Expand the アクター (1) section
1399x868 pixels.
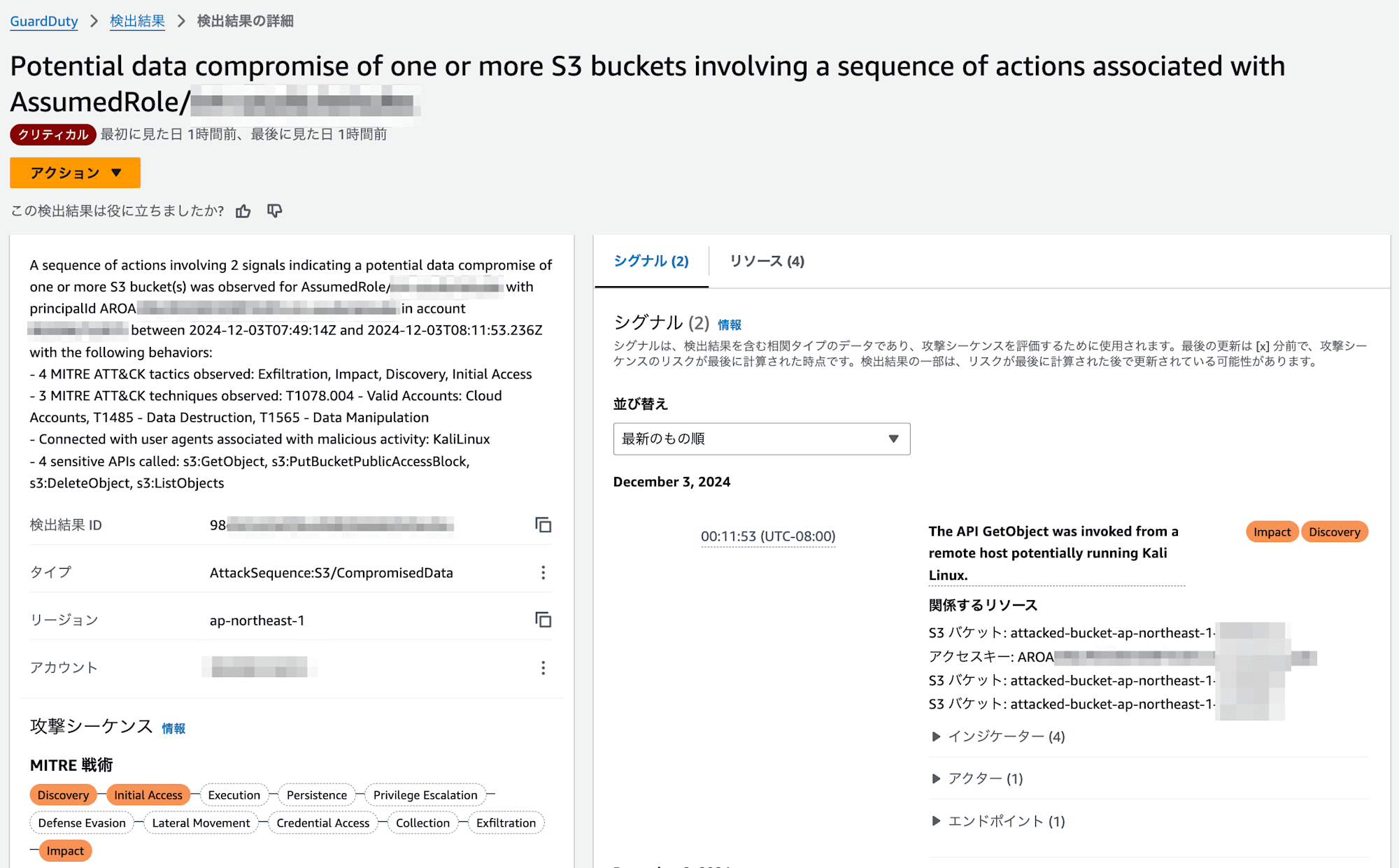(978, 778)
